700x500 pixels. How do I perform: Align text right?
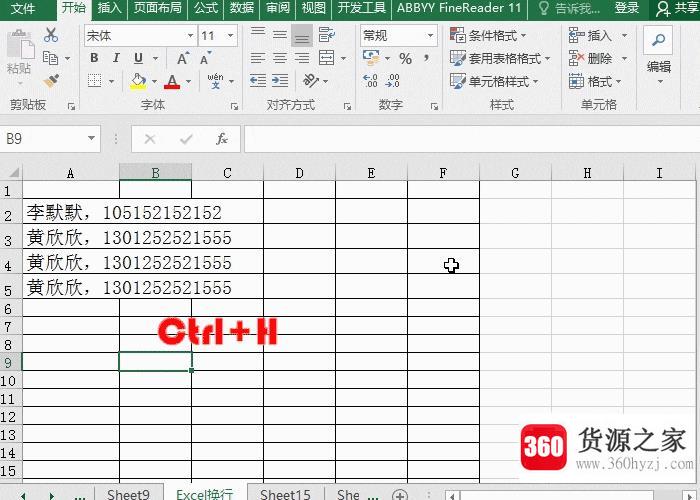302,58
